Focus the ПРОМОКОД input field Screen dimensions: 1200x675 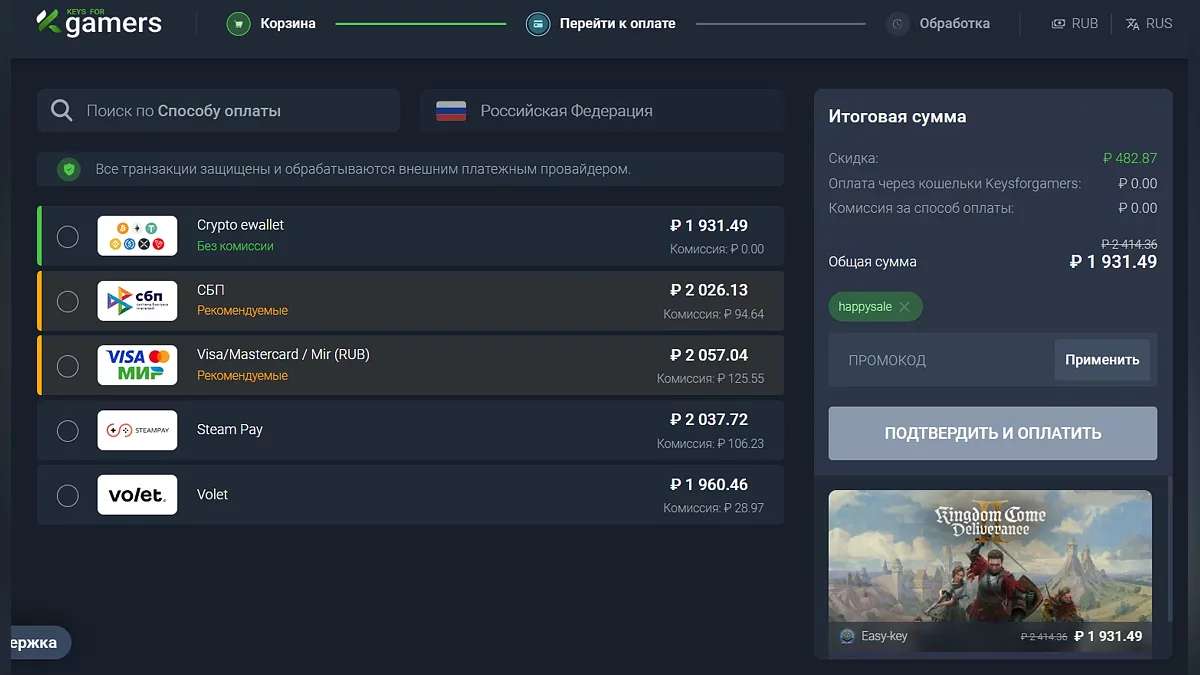point(940,360)
